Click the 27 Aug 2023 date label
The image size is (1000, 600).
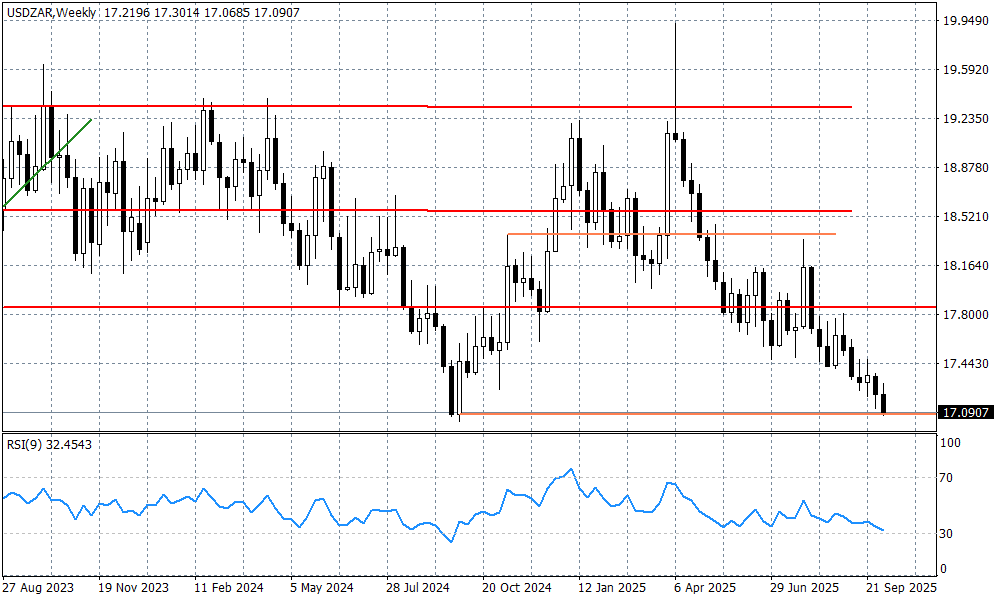click(38, 588)
